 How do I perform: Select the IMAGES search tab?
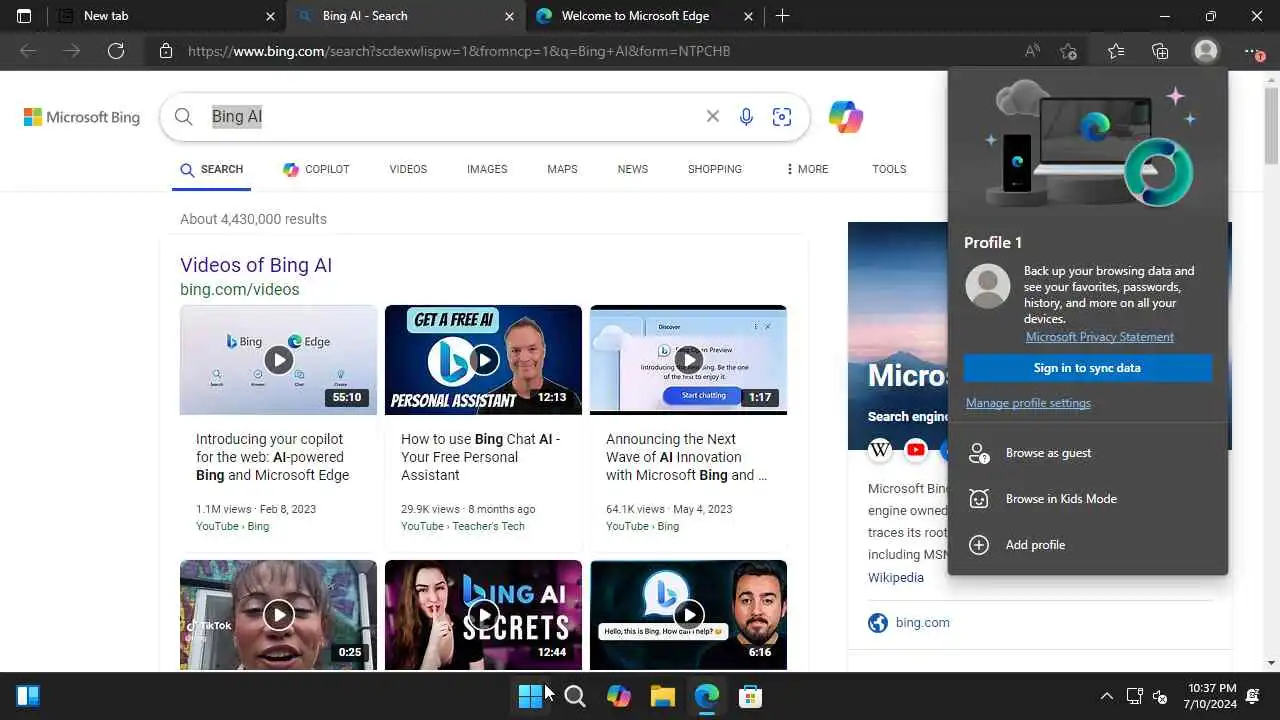pyautogui.click(x=487, y=169)
